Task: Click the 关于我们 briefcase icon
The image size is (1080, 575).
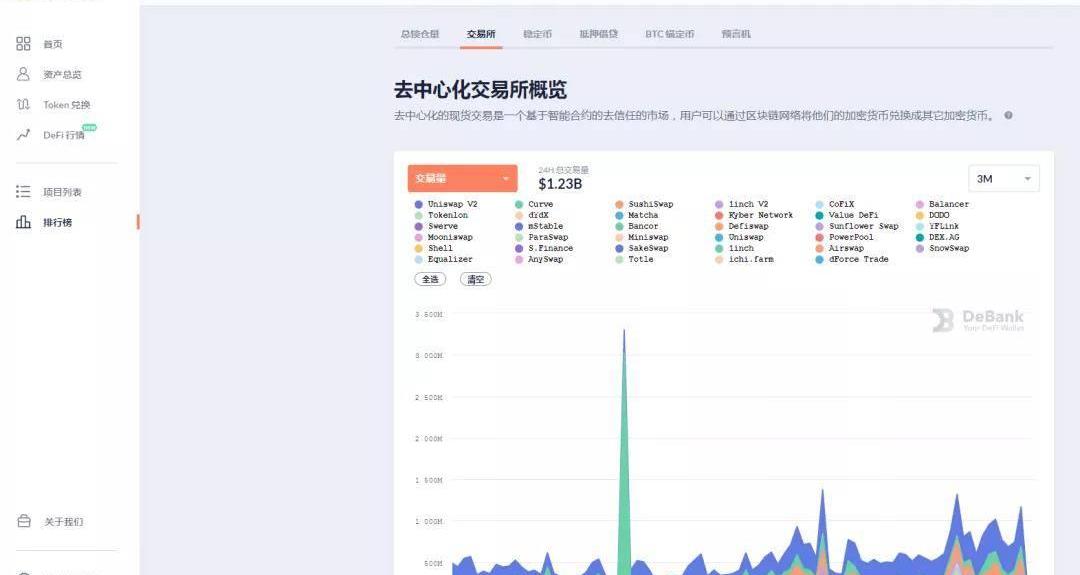Action: tap(23, 521)
